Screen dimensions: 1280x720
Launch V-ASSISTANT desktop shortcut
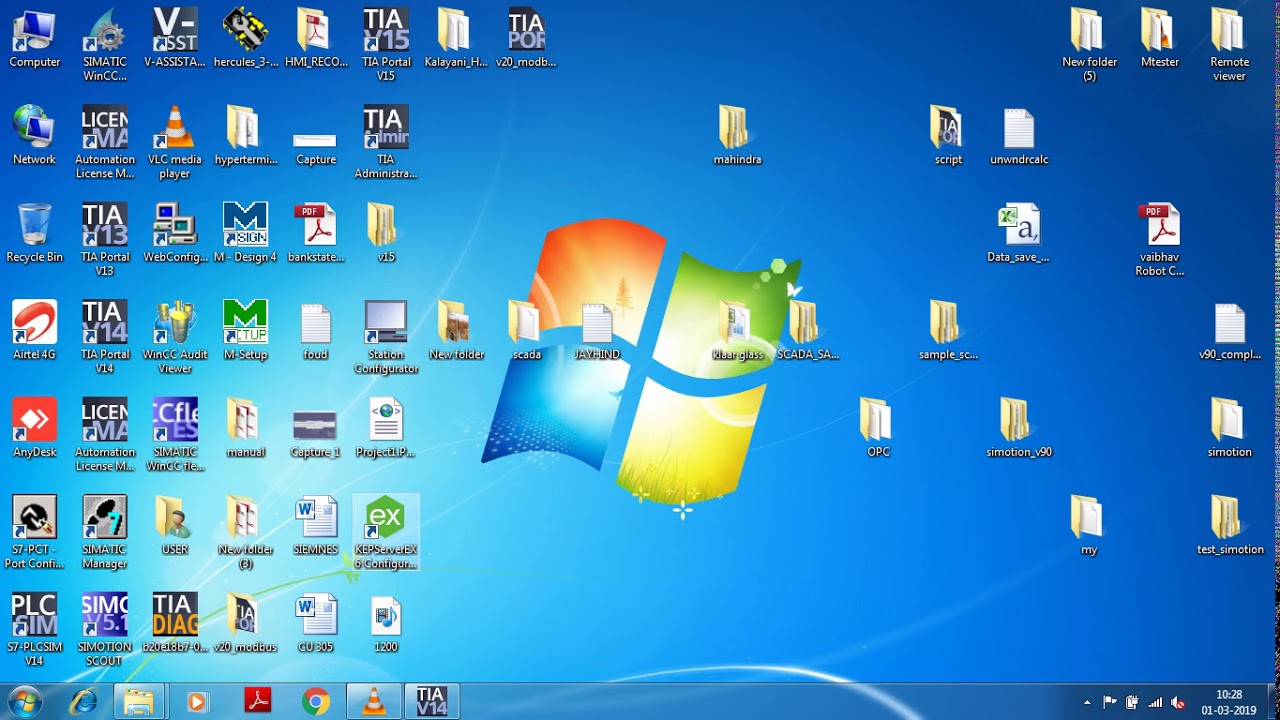(x=175, y=39)
